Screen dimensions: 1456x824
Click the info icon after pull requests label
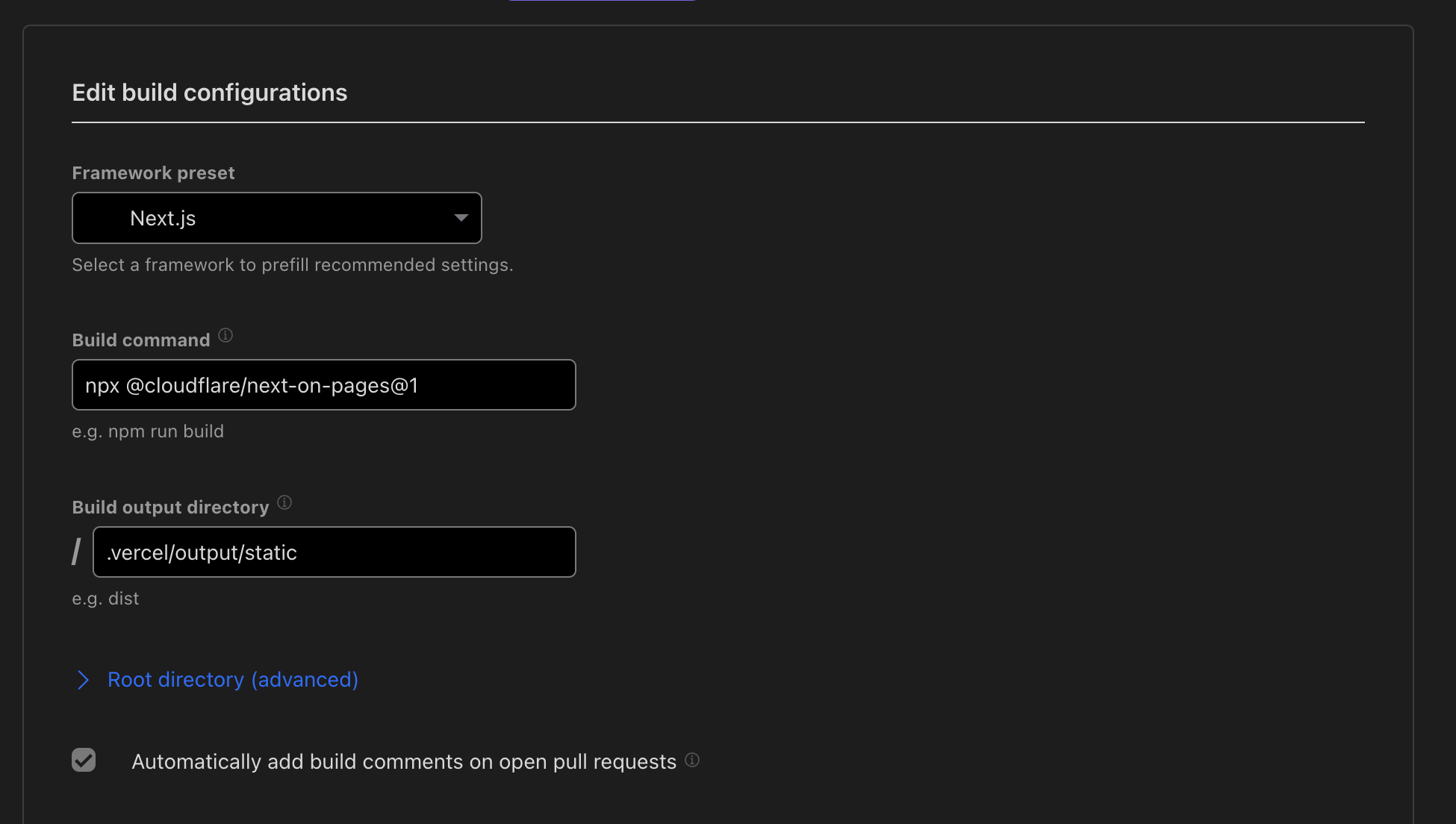692,760
